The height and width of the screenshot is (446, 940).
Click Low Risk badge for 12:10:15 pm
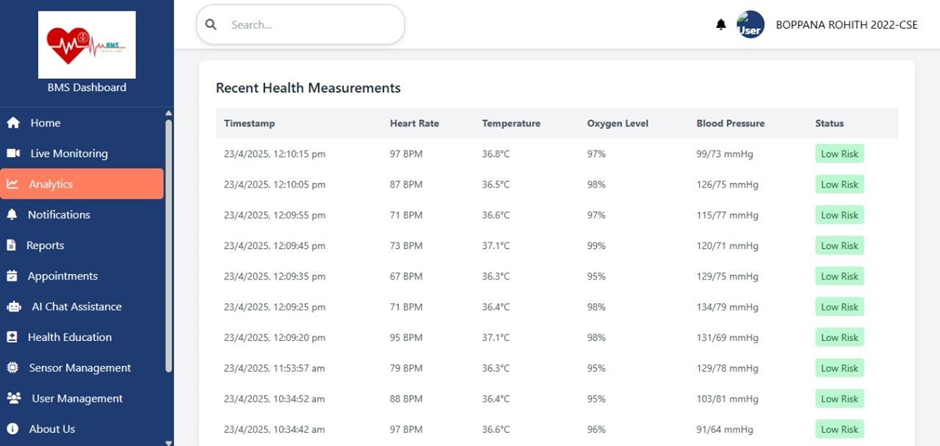(x=839, y=153)
